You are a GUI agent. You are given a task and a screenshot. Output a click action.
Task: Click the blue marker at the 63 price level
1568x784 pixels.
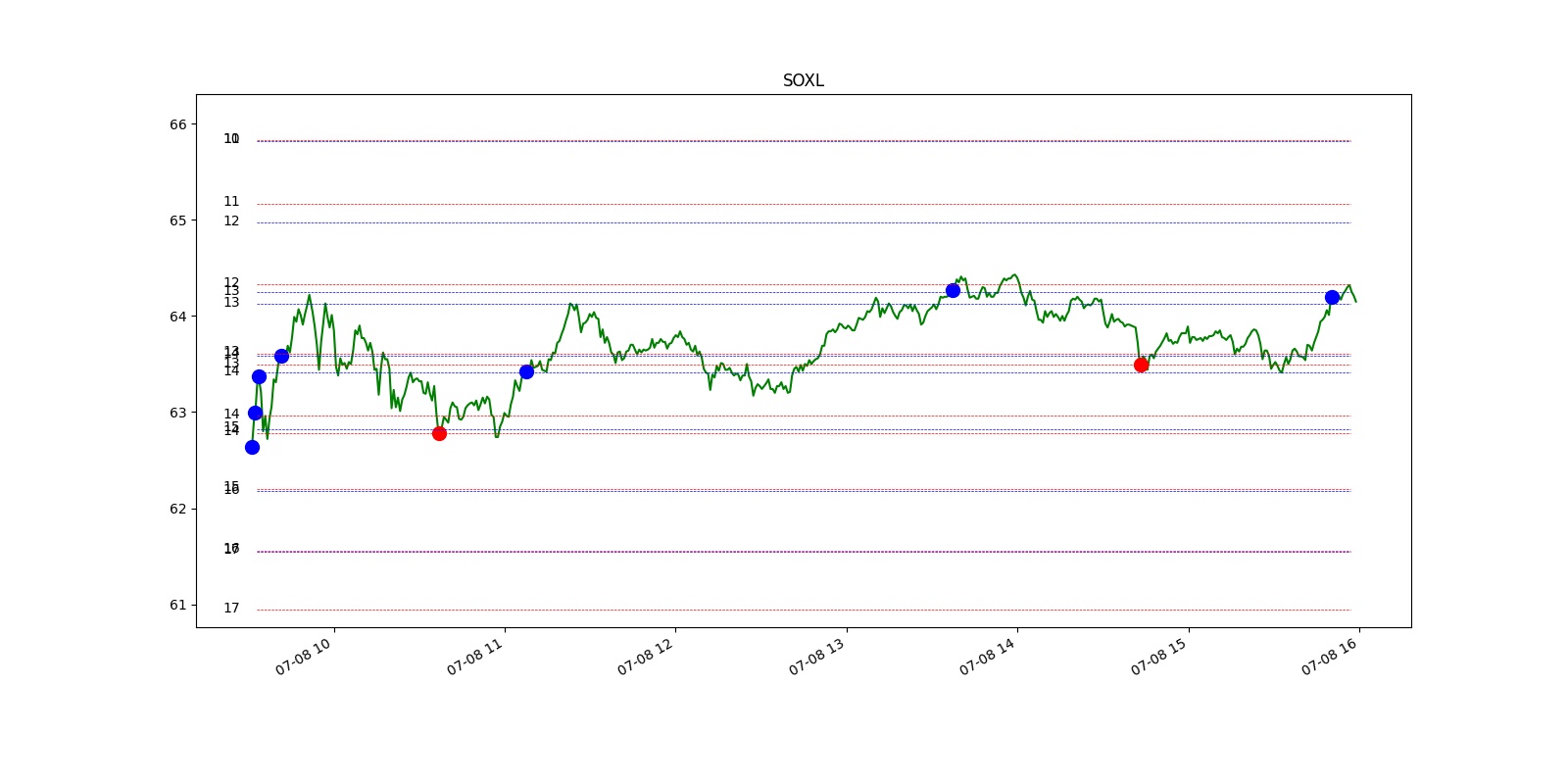255,413
